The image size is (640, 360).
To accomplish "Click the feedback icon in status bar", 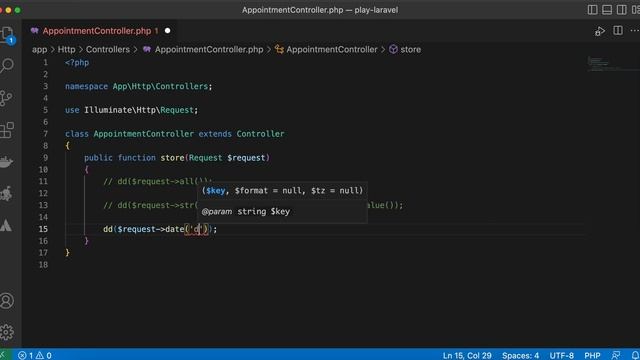I will (x=616, y=355).
